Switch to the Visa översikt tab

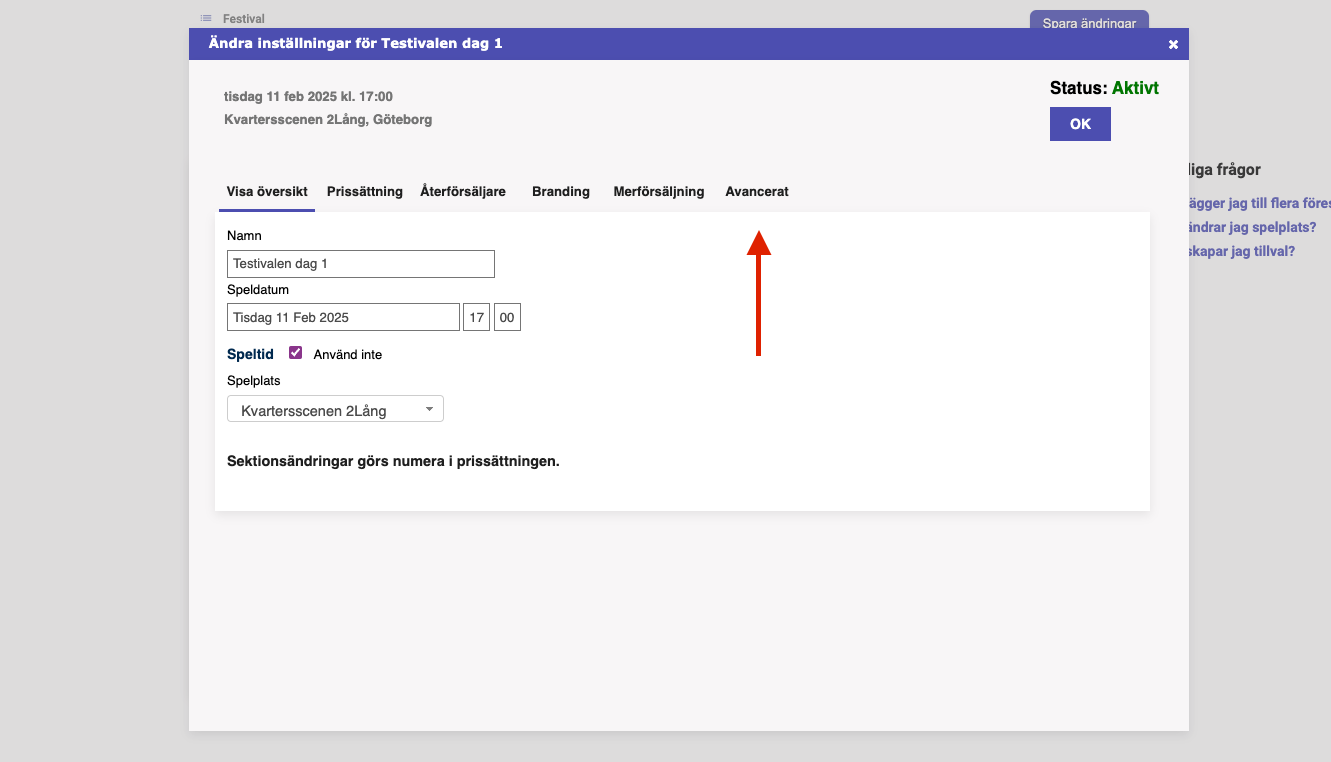(x=267, y=191)
